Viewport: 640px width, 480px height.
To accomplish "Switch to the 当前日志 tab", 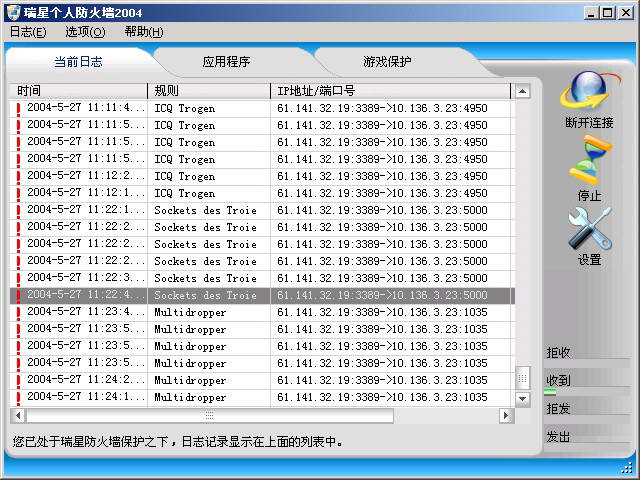I will pyautogui.click(x=78, y=62).
